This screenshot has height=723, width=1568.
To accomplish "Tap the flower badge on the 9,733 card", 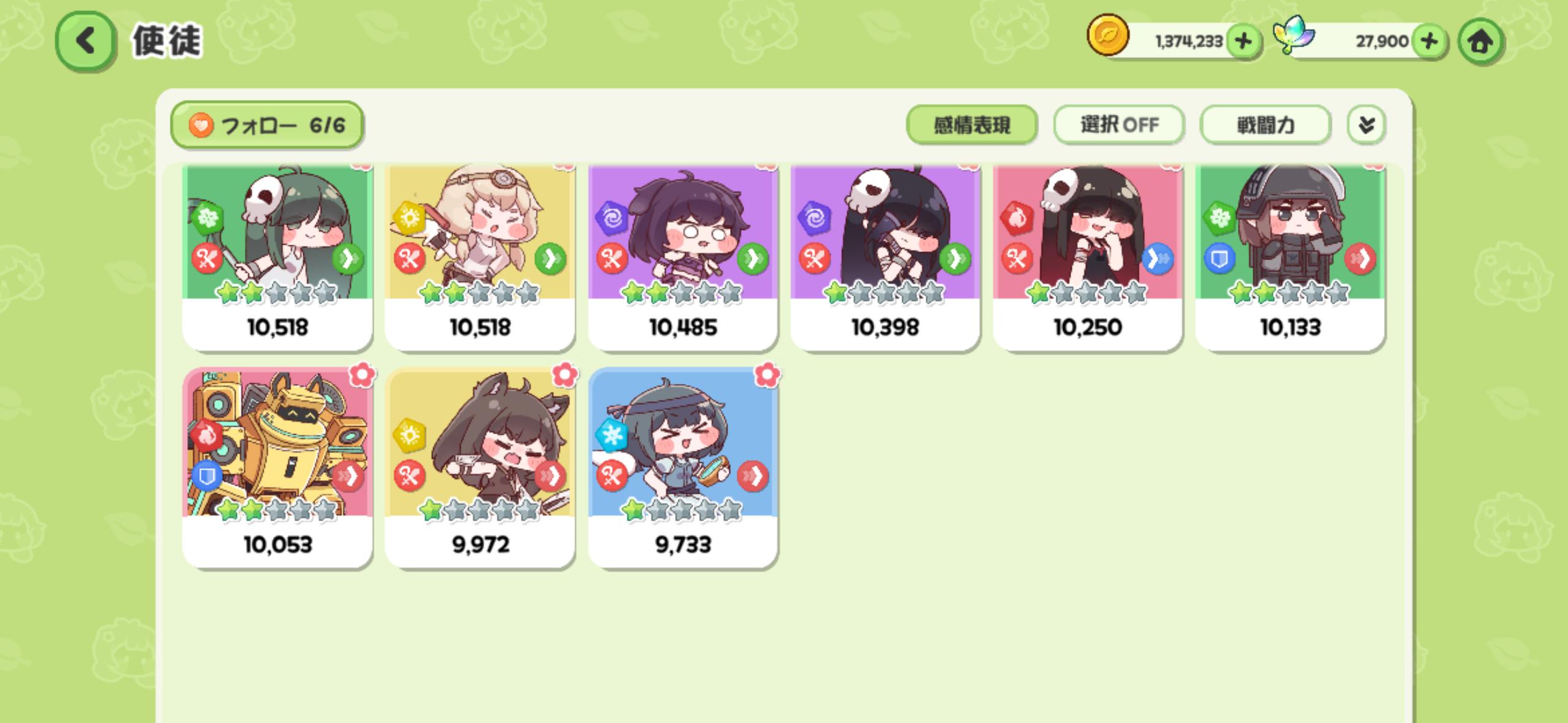I will (x=767, y=373).
